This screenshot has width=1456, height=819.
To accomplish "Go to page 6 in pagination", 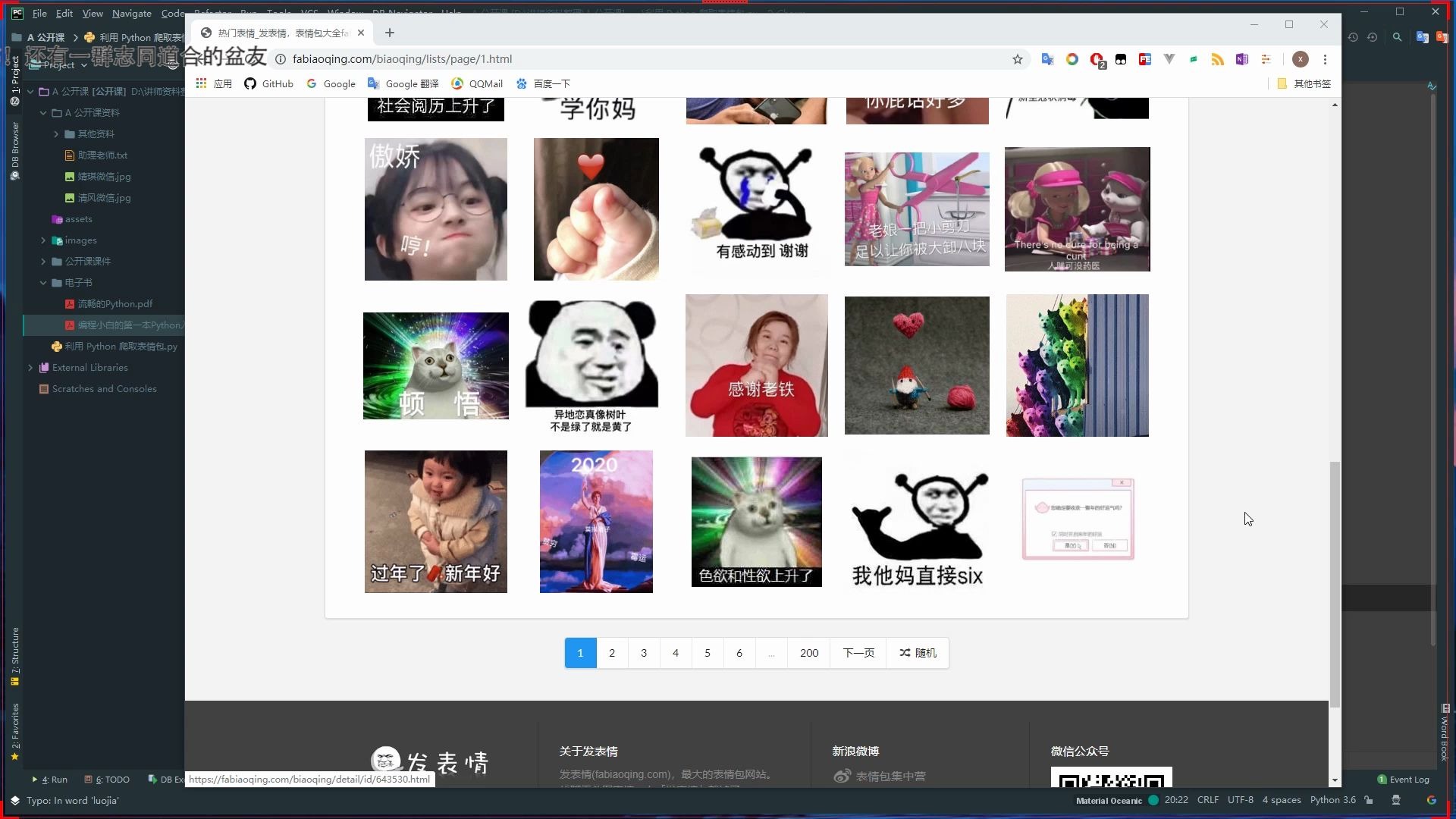I will tap(739, 653).
